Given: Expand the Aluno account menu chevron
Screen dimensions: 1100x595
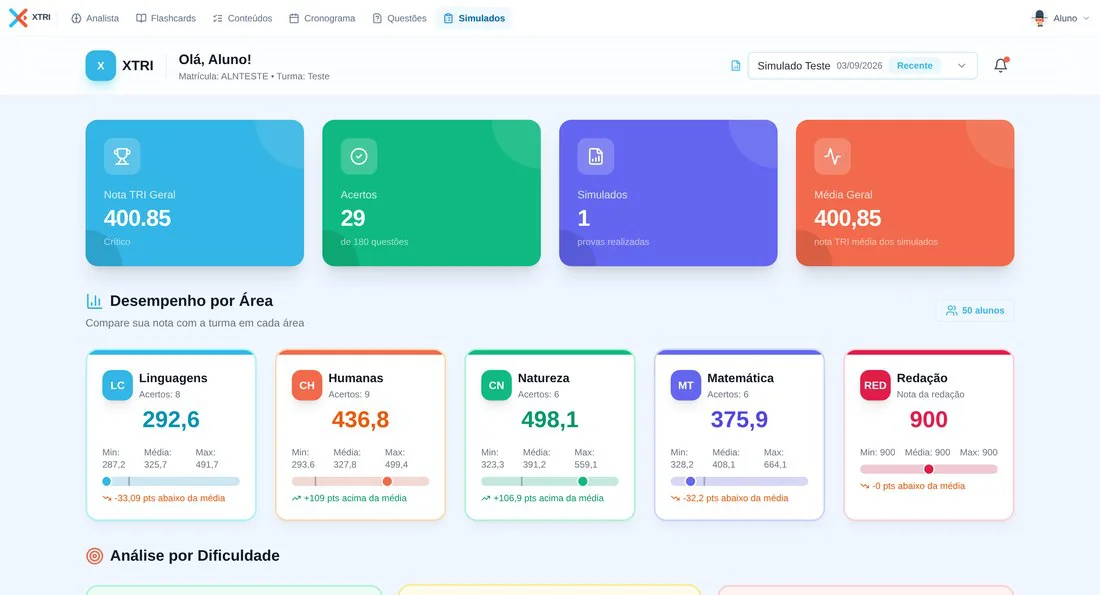Looking at the screenshot, I should tap(1086, 18).
